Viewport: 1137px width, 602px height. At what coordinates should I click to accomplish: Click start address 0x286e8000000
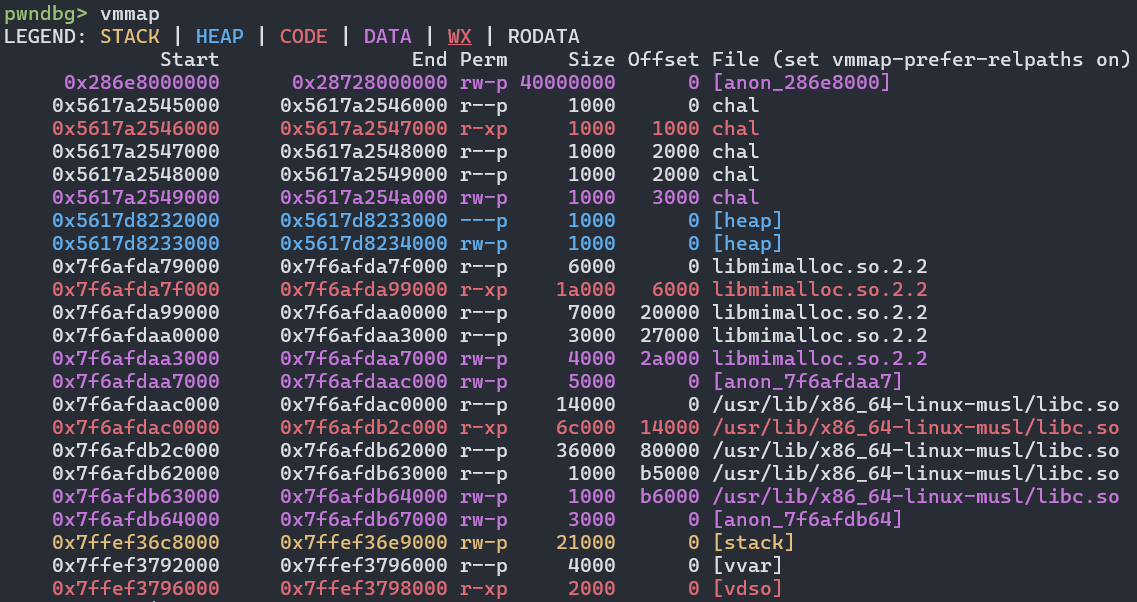(x=141, y=82)
